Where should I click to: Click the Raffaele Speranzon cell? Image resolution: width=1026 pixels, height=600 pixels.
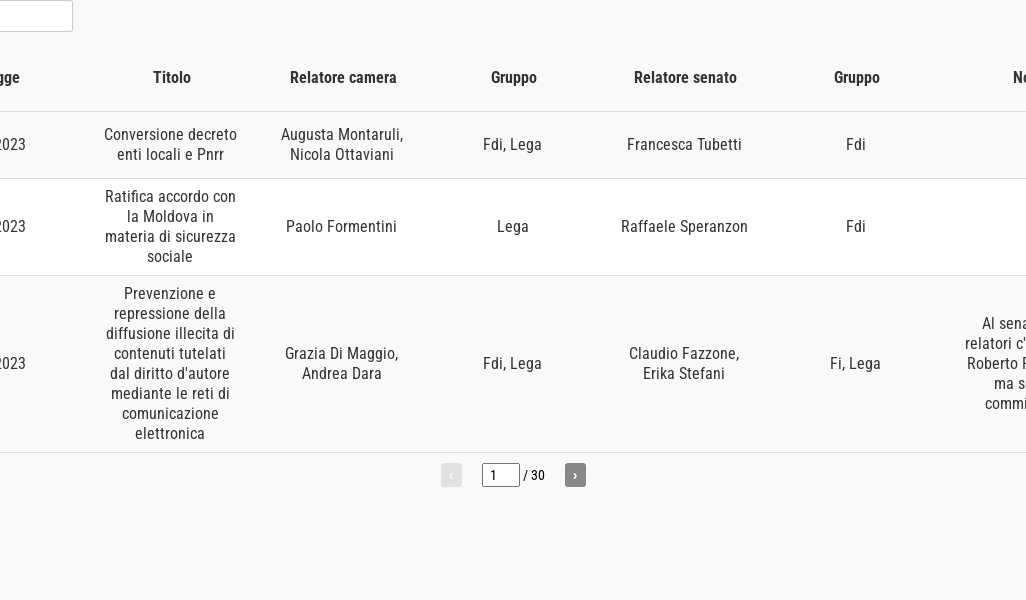click(684, 227)
